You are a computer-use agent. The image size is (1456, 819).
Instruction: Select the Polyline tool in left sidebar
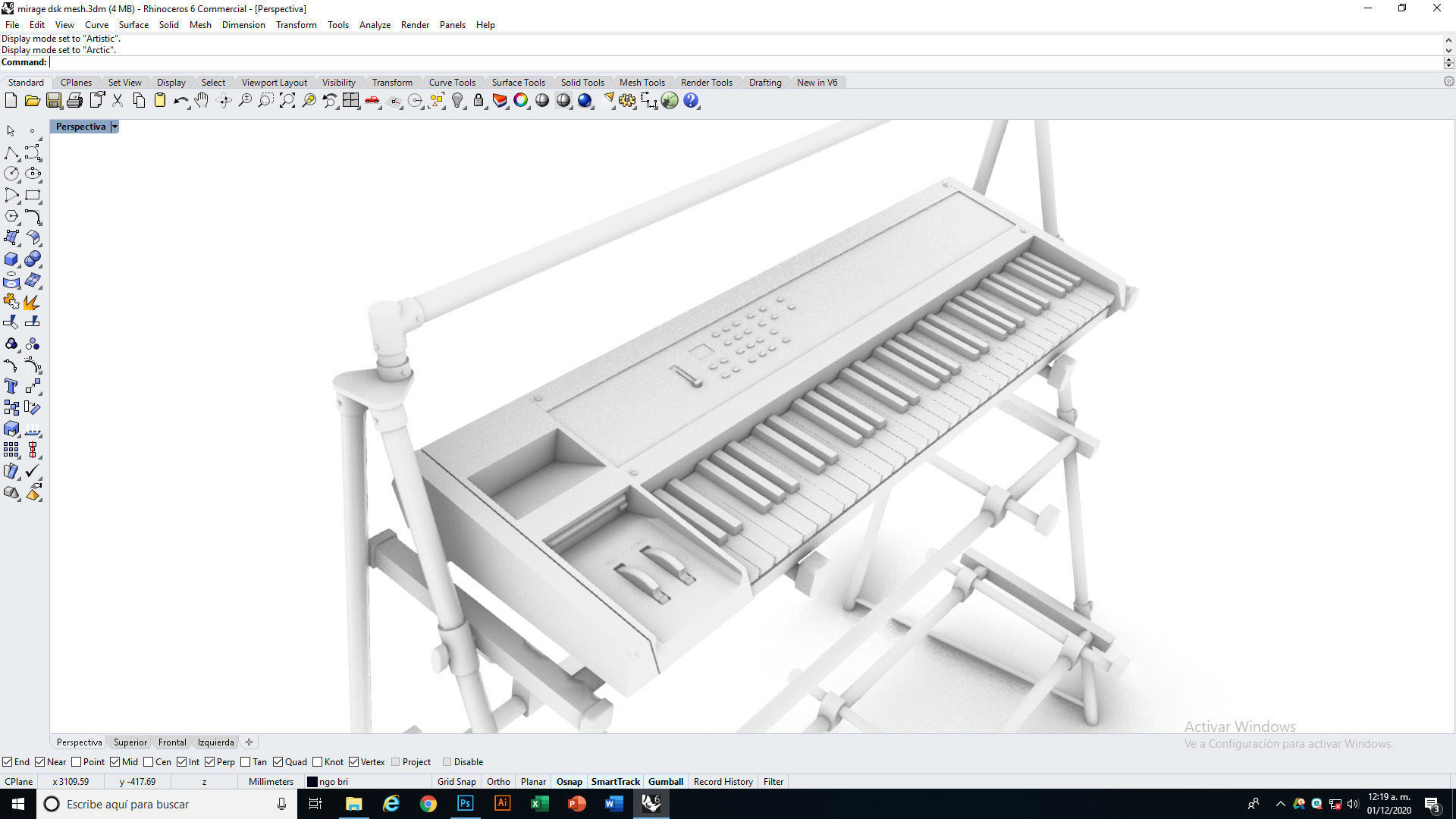pyautogui.click(x=11, y=153)
